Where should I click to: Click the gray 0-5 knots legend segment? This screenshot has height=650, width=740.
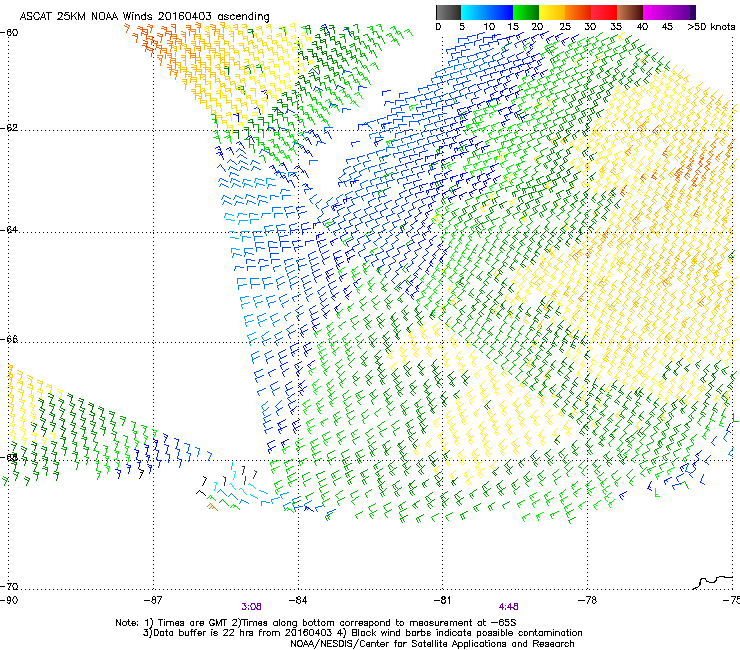[448, 12]
